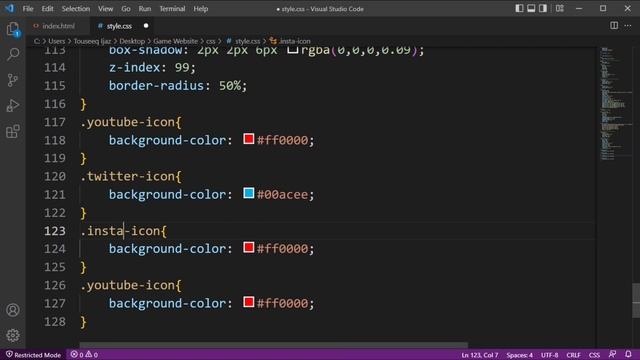Click the vertical scrollbar thumb
Viewport: 640px width, 360px height.
tap(636, 300)
